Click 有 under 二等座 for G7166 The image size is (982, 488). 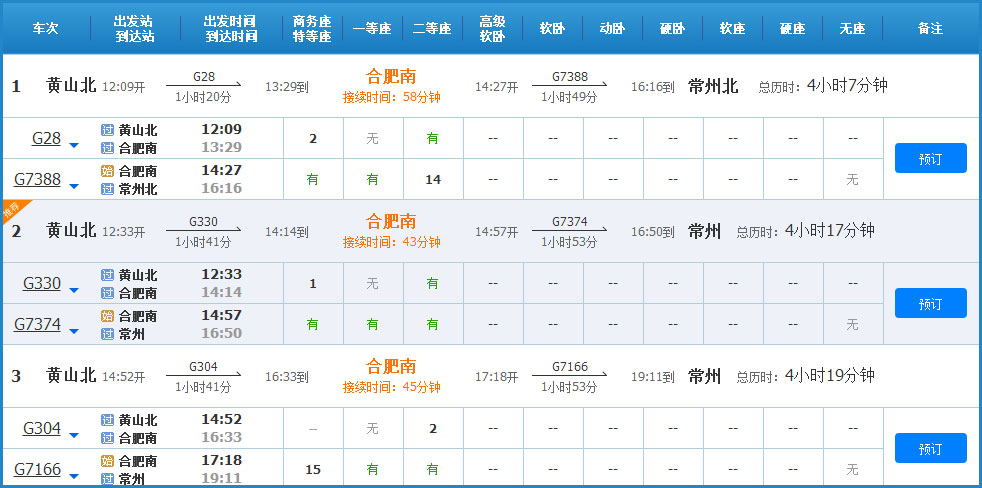(433, 469)
